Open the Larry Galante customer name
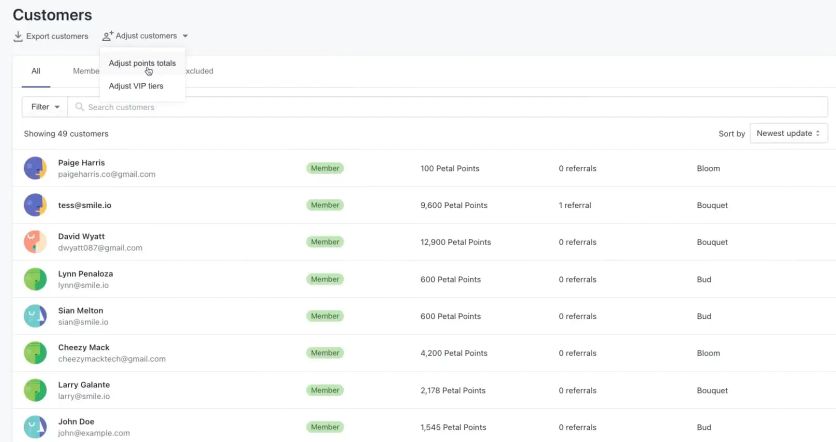 click(84, 384)
